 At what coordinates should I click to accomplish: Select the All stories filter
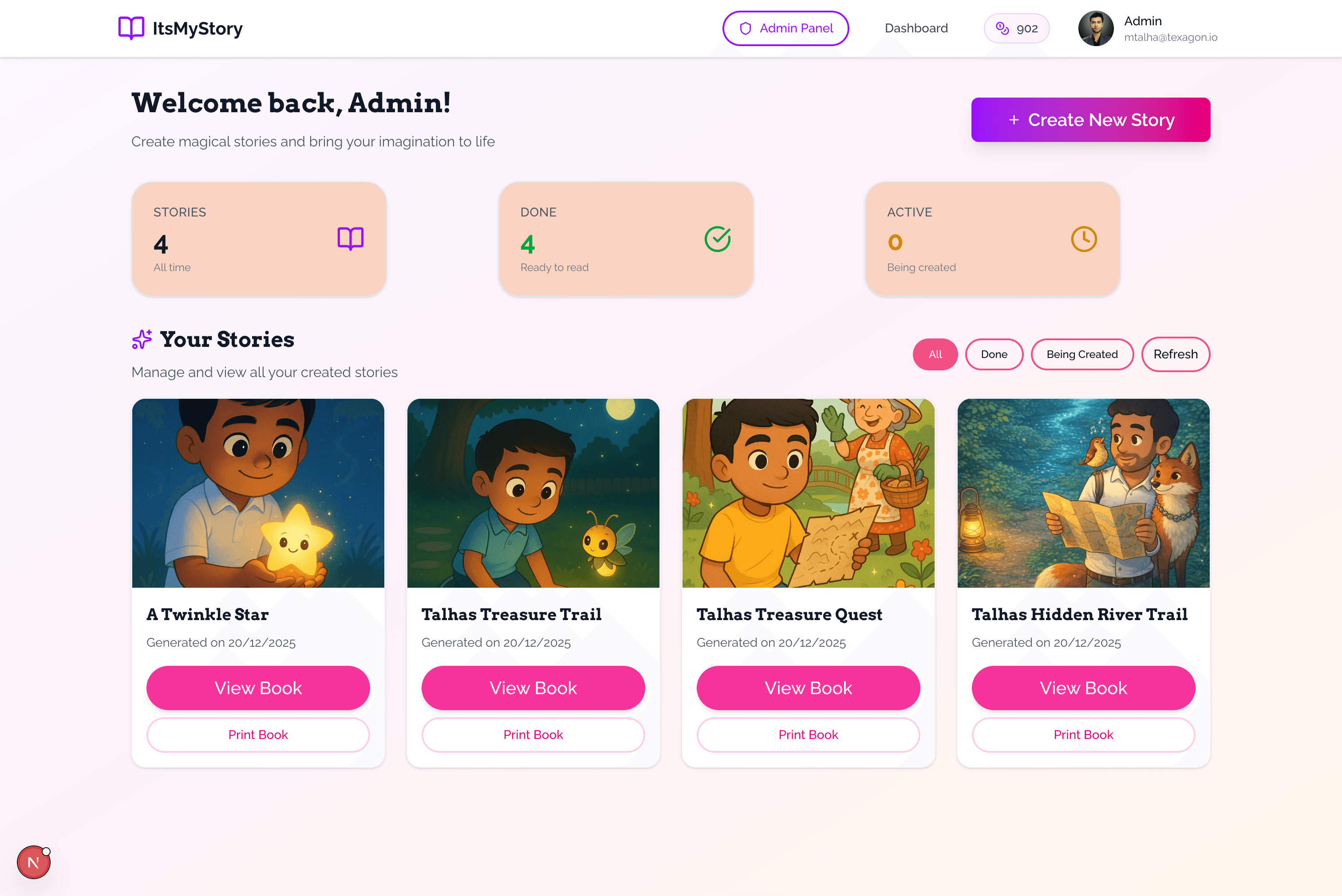(x=935, y=354)
